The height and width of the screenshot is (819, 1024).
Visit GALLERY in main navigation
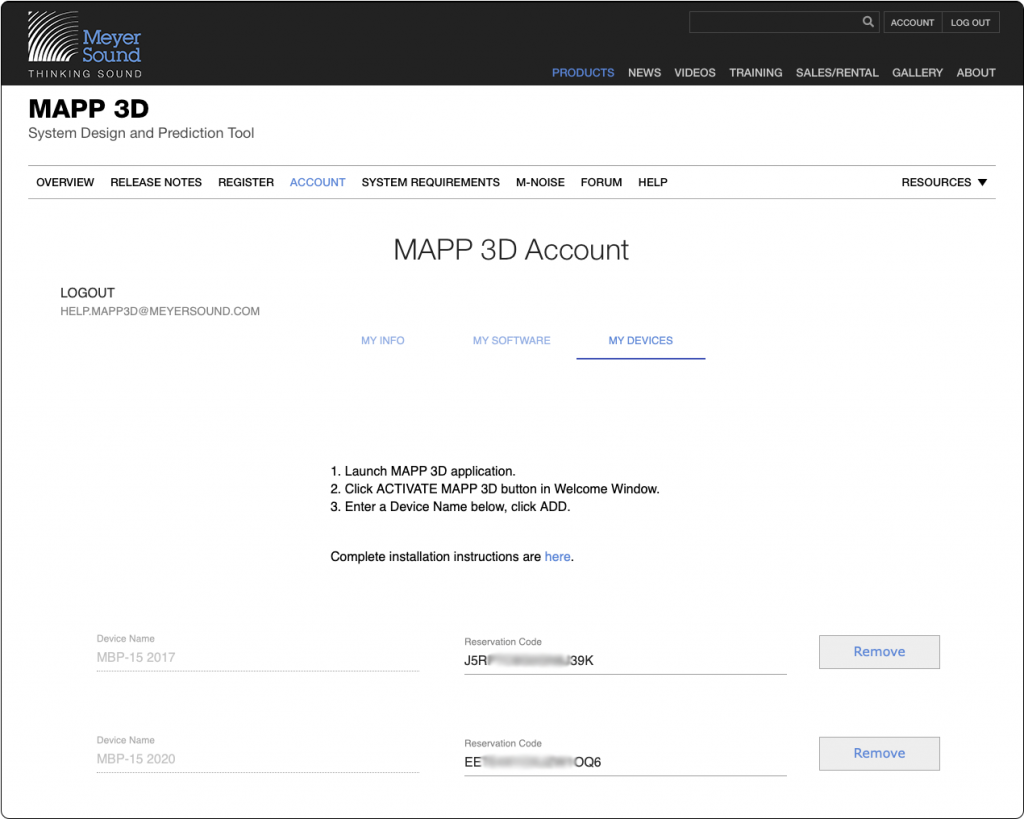point(917,72)
